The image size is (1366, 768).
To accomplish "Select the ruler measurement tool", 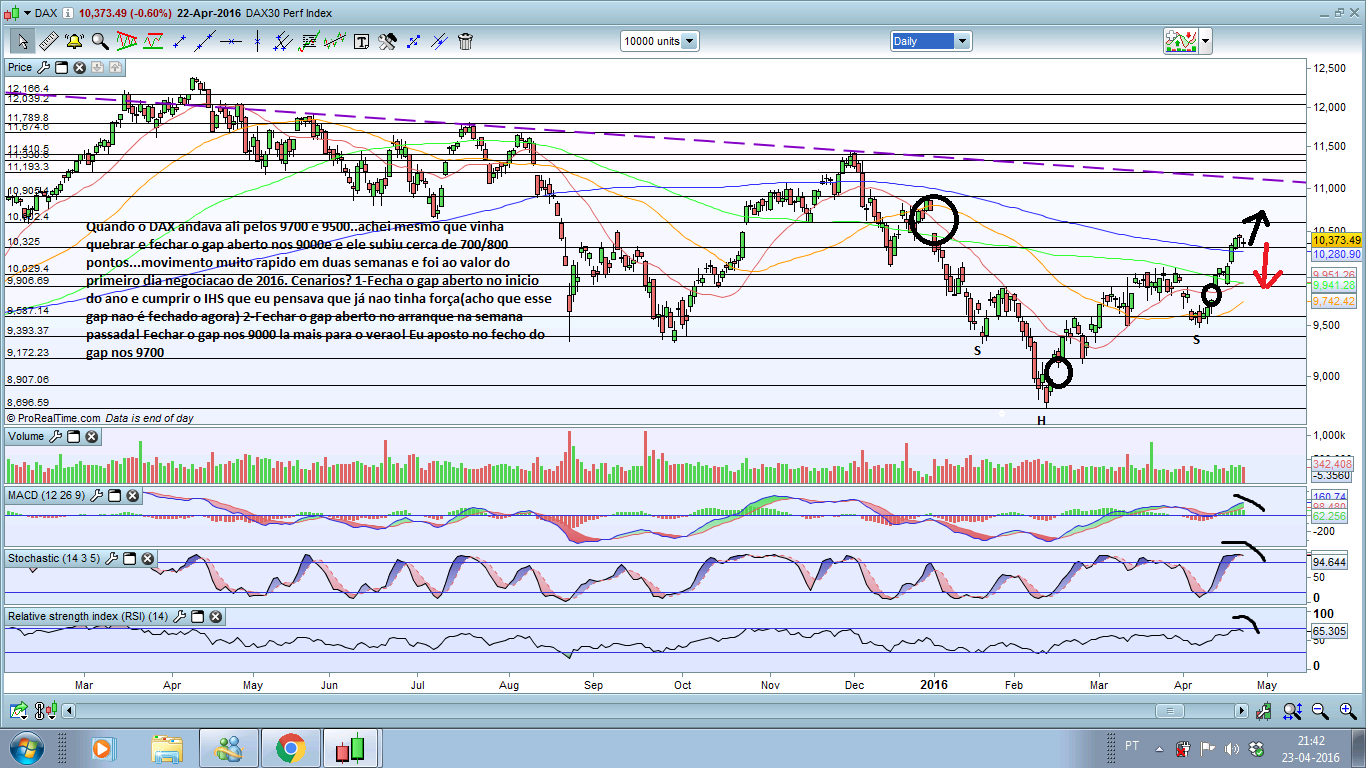I will [47, 41].
